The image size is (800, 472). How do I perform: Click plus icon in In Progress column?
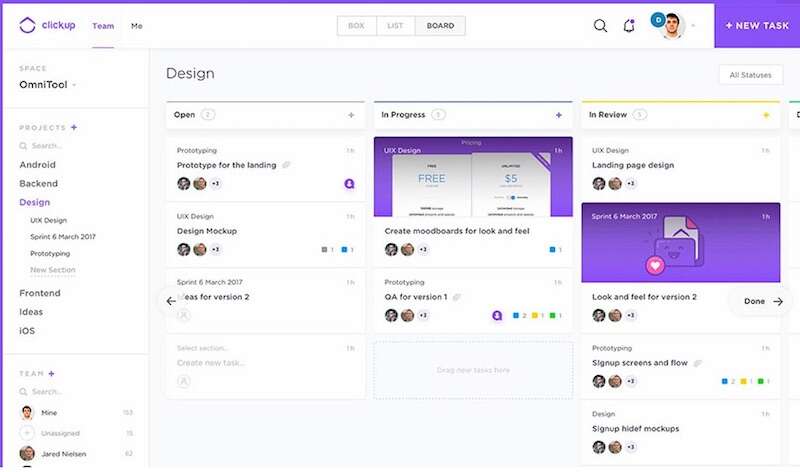(x=558, y=115)
